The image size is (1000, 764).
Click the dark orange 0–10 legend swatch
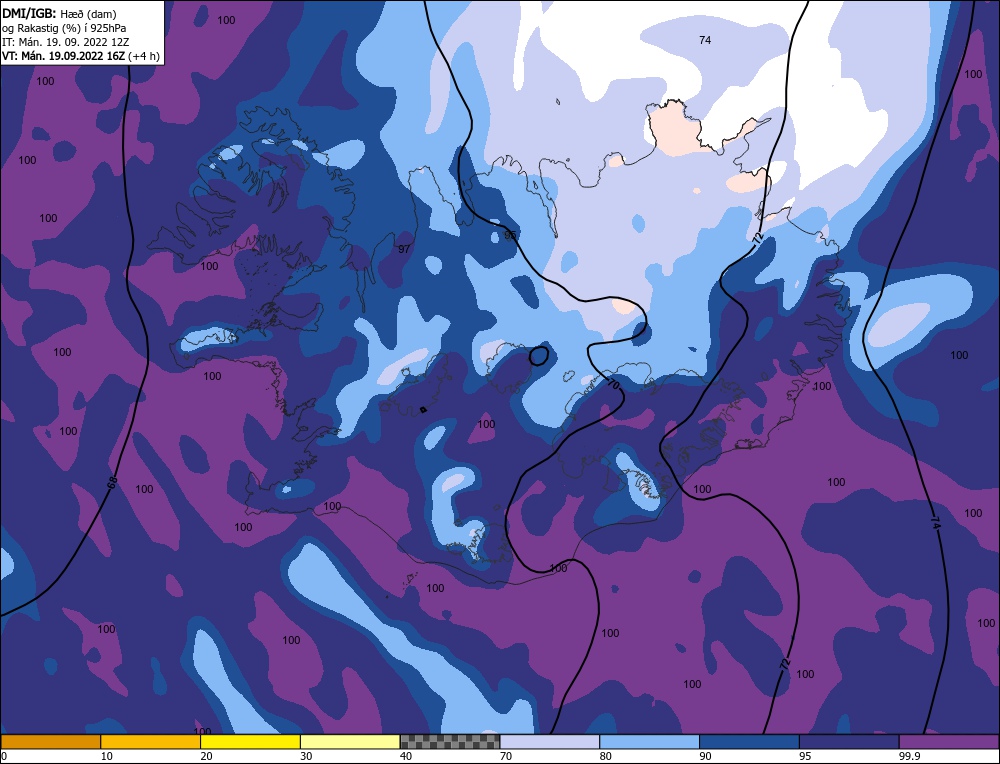[x=50, y=742]
